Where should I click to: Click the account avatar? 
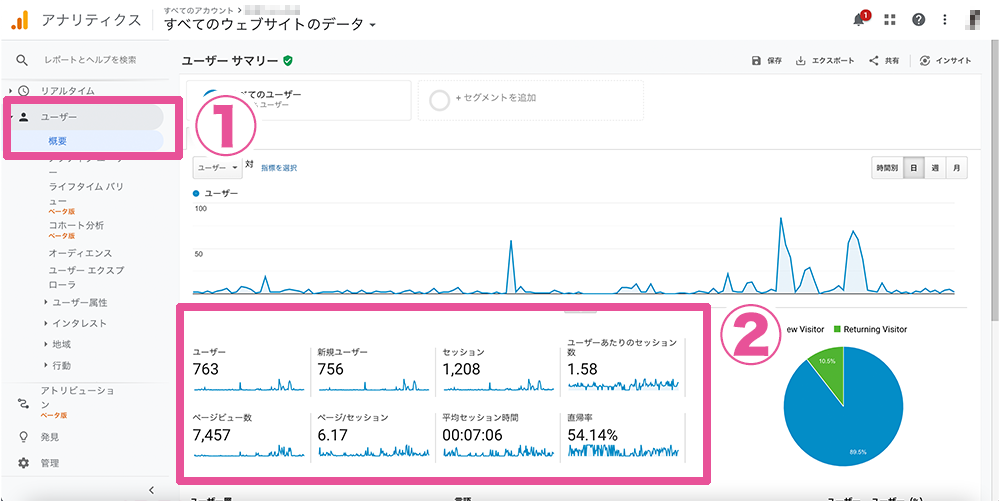pos(975,20)
